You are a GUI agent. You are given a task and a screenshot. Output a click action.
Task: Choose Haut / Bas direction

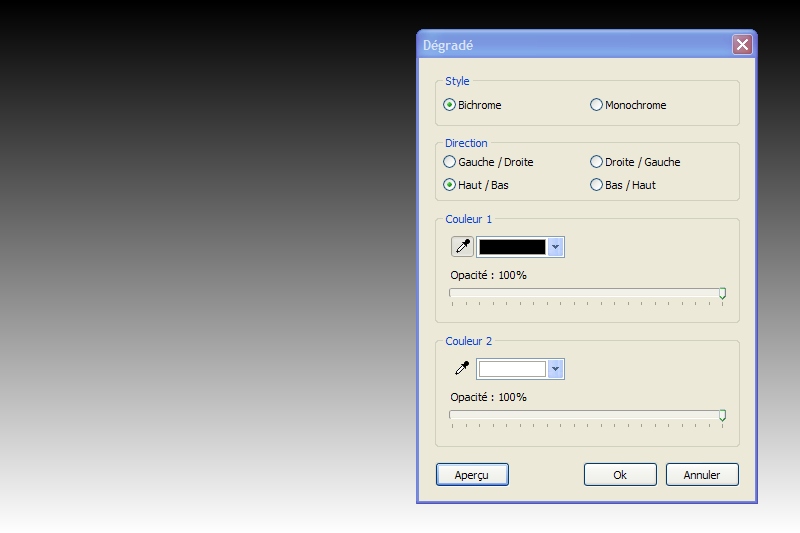click(476, 185)
